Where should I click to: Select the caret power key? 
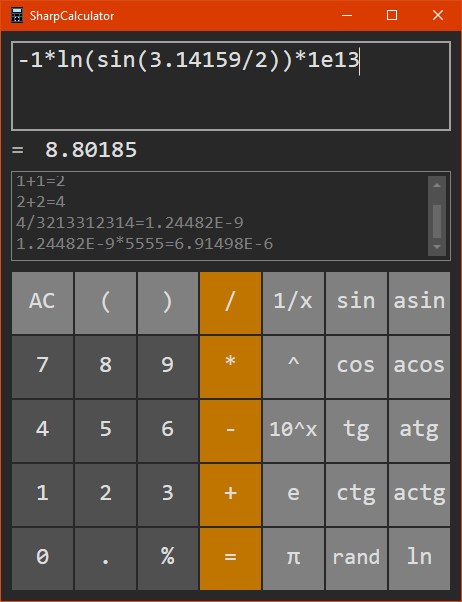[293, 367]
